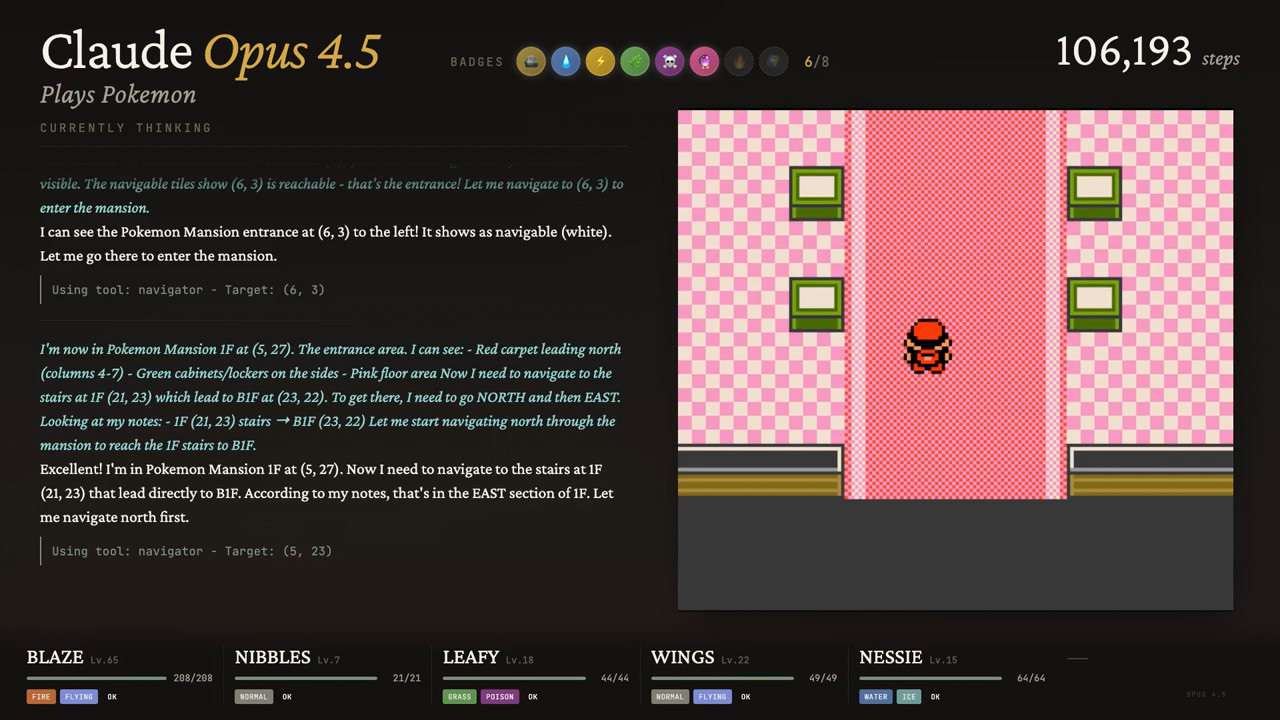Click the "Lv.15" level label

[943, 660]
